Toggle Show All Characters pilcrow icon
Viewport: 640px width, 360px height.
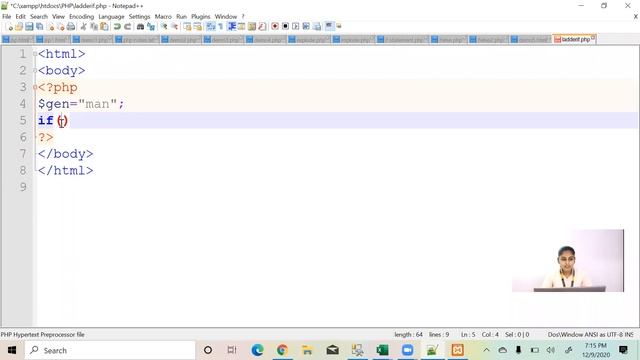220,27
